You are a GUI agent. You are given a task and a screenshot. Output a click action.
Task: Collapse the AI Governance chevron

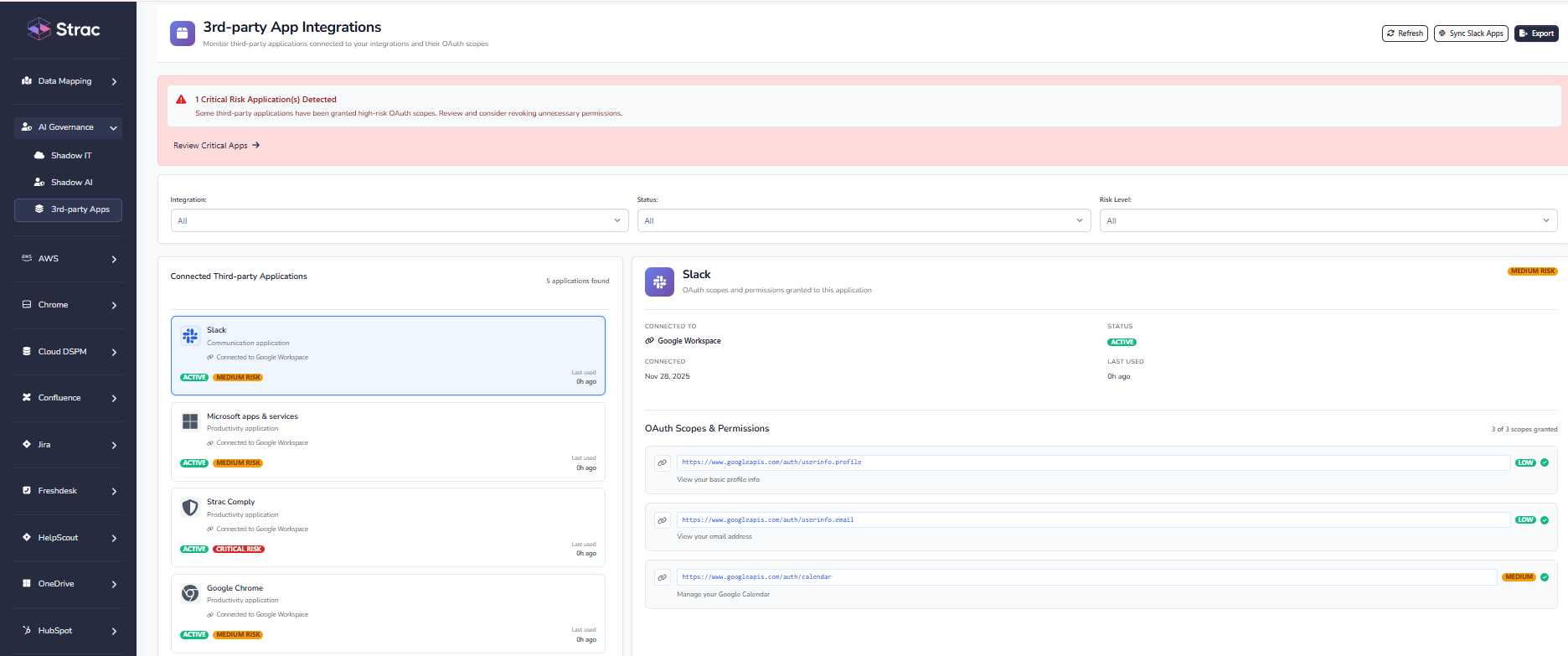click(113, 128)
